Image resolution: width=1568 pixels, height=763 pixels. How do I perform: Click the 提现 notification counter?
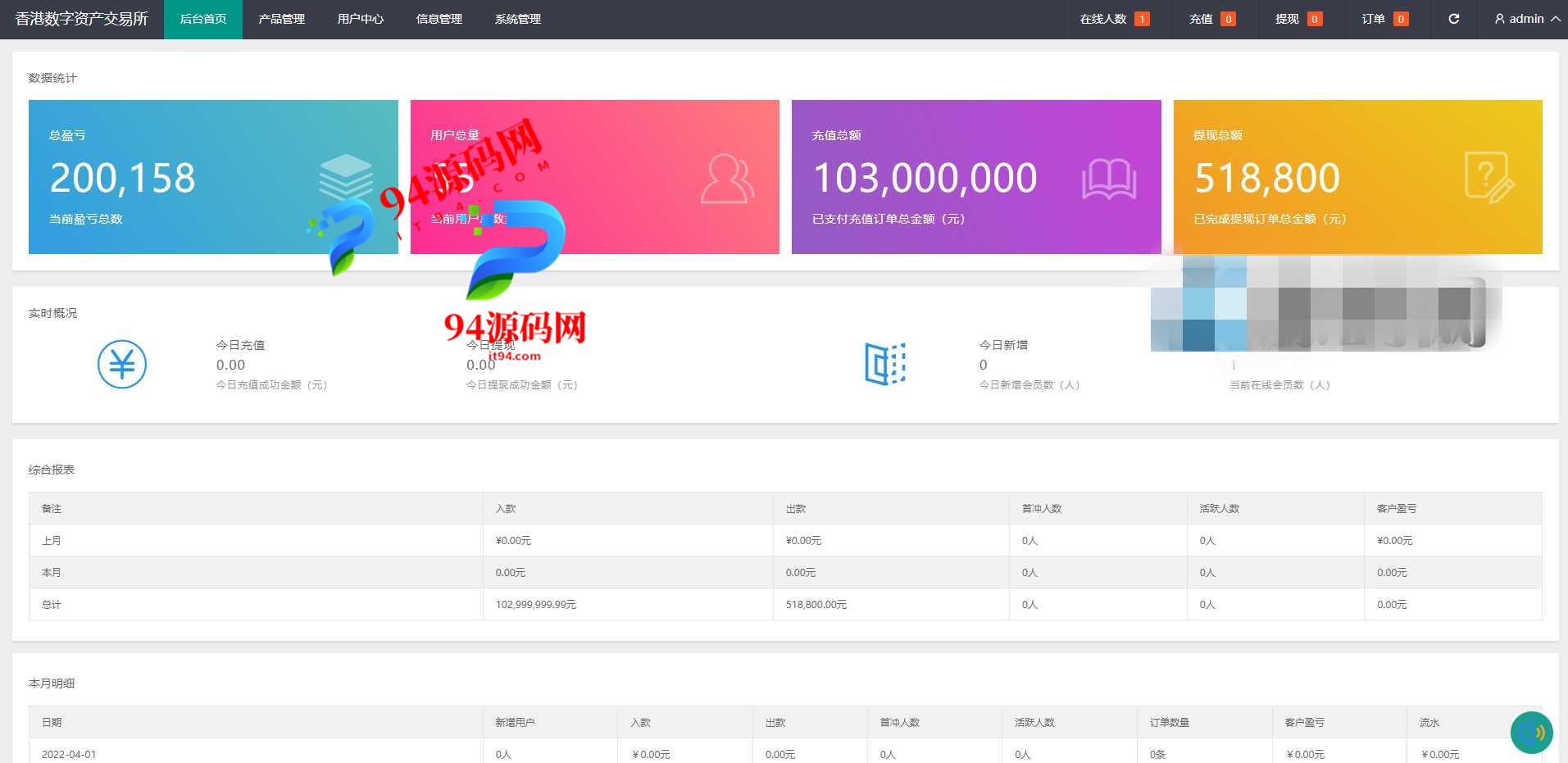1298,19
